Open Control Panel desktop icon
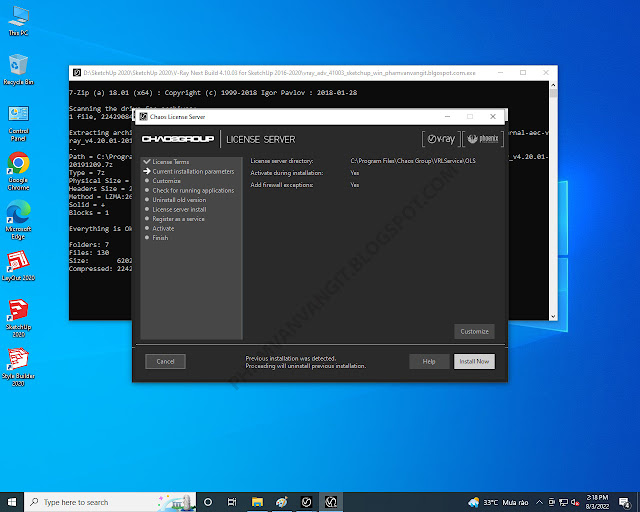The image size is (640, 512). (18, 123)
